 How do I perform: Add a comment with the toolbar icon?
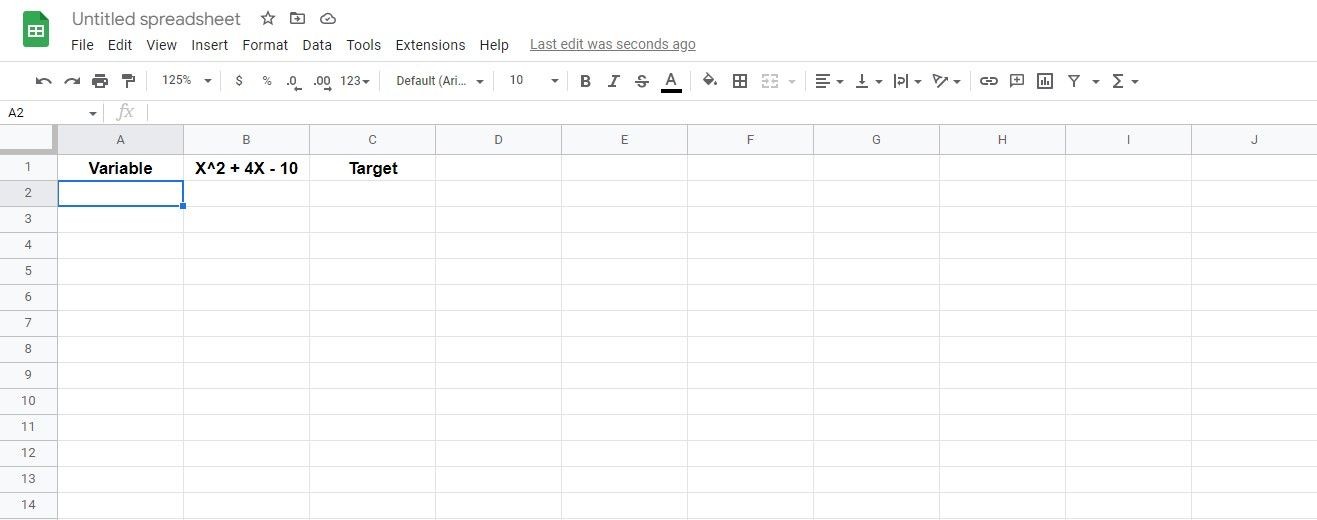pos(1017,81)
